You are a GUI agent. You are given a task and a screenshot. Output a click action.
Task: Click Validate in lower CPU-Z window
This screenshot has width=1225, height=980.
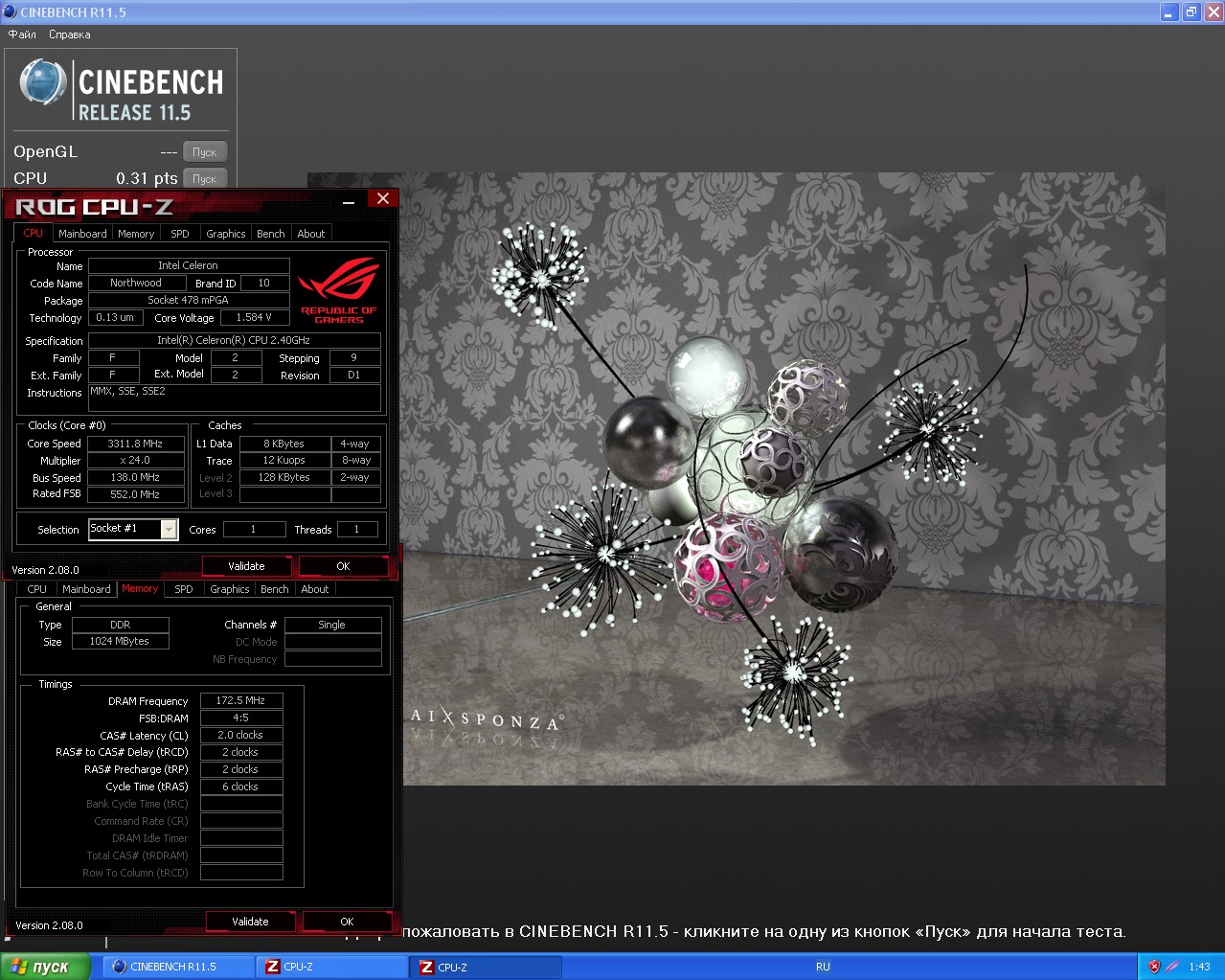pyautogui.click(x=251, y=922)
